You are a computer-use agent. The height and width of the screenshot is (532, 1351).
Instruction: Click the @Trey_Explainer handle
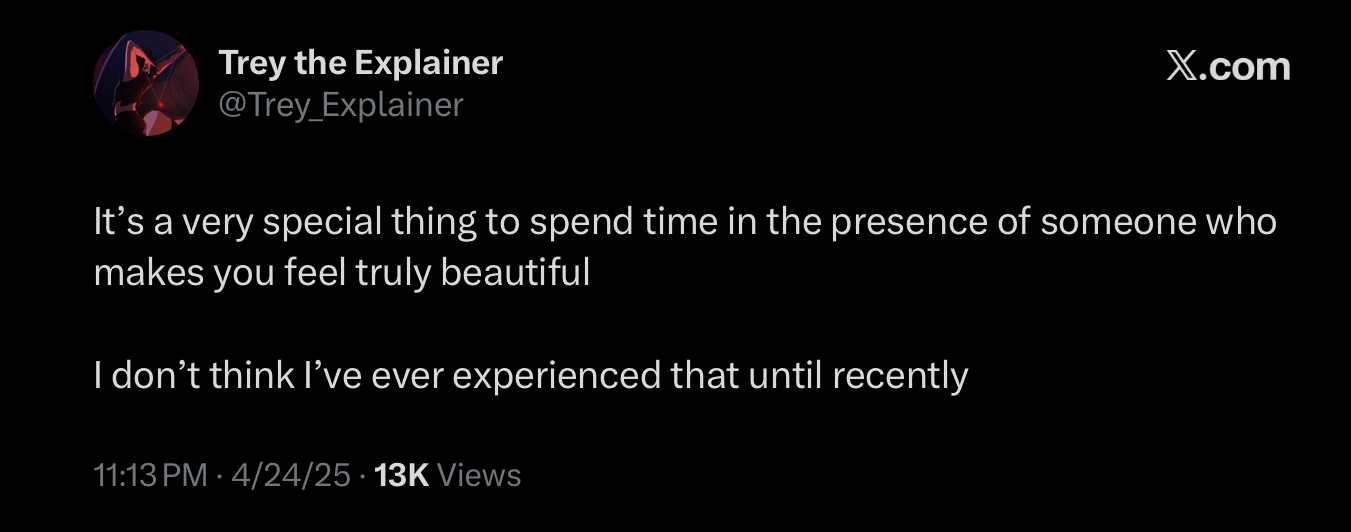click(341, 105)
